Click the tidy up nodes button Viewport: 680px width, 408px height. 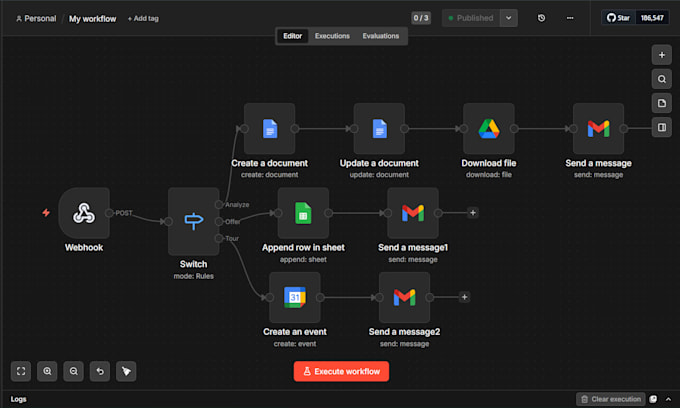coord(126,371)
